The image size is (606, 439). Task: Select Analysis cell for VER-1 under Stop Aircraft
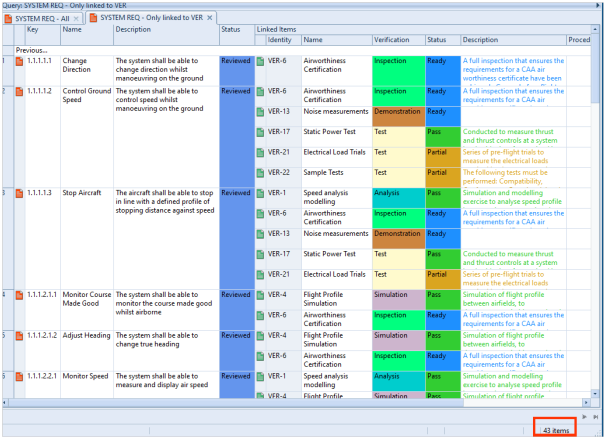tap(398, 198)
